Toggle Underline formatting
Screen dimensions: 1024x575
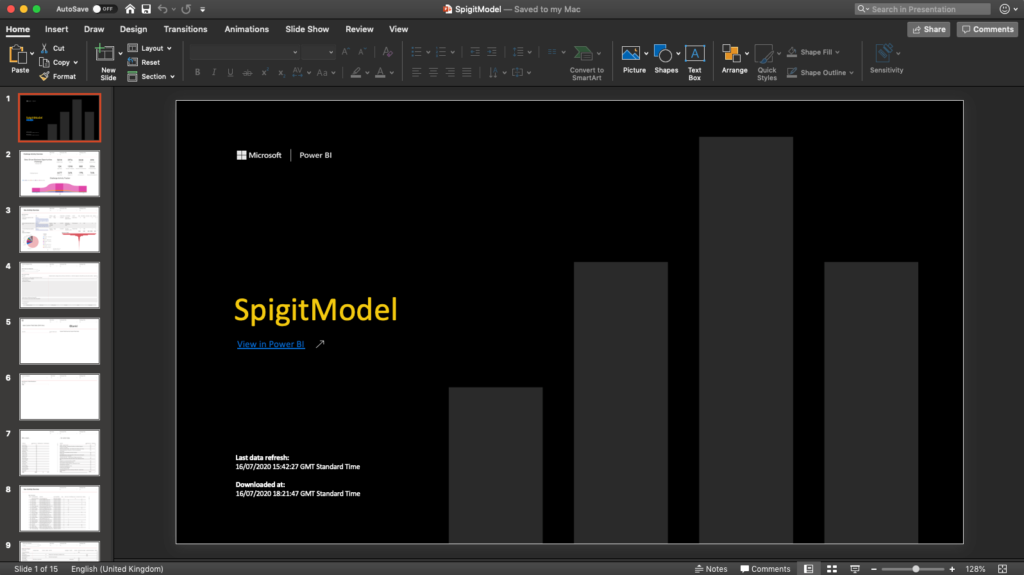(x=231, y=73)
